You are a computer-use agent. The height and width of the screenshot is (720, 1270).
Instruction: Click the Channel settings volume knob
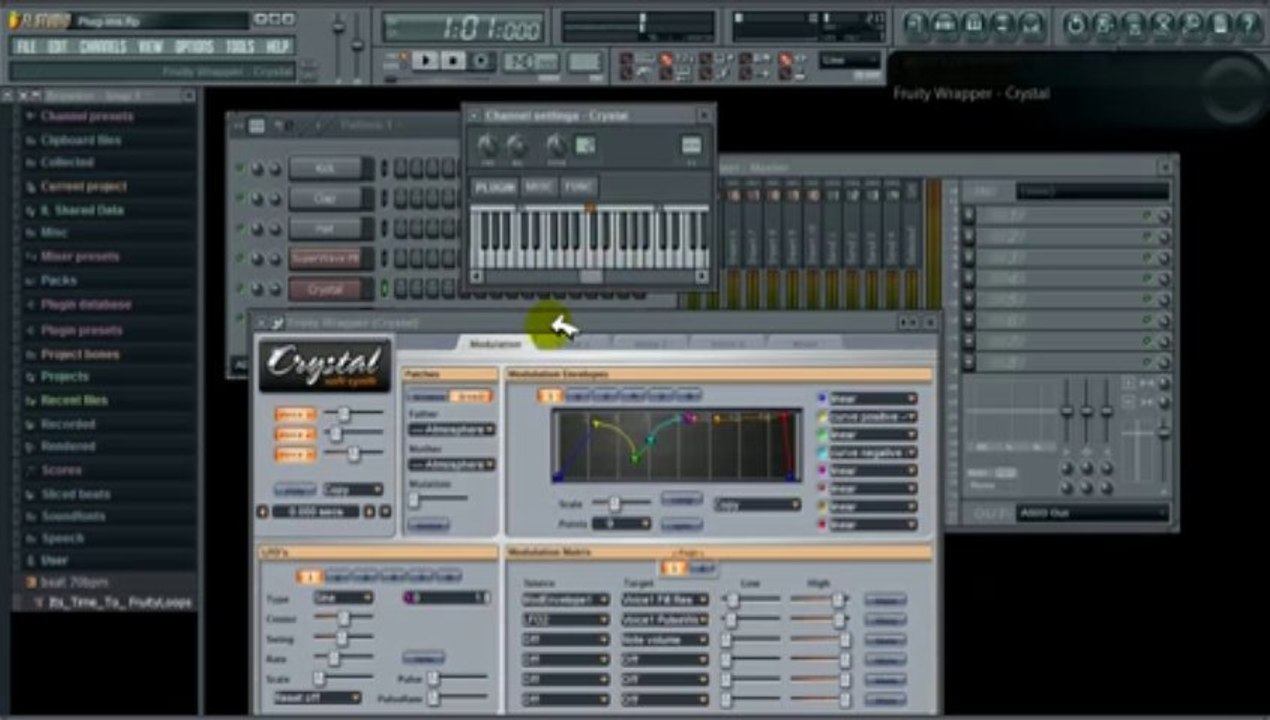(x=516, y=145)
